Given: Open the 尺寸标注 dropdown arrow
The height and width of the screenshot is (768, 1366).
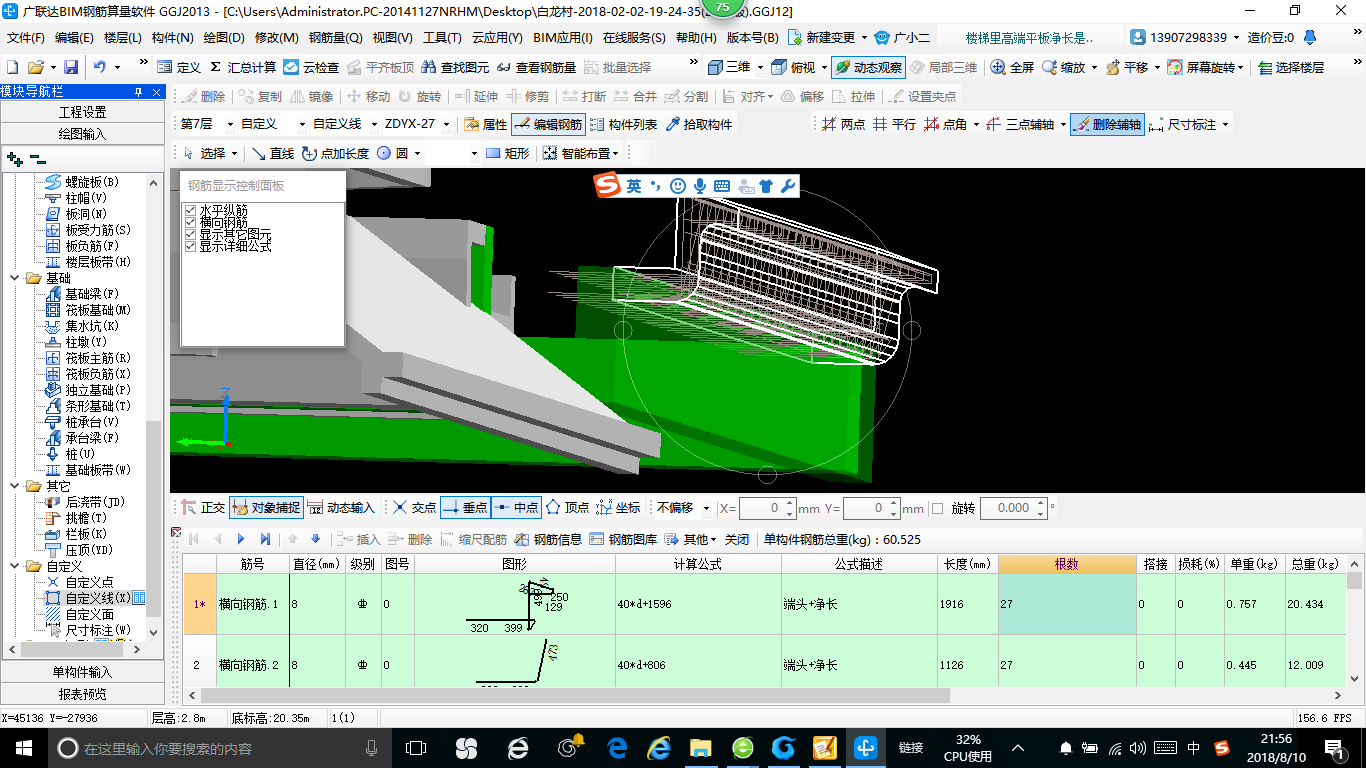Looking at the screenshot, I should point(1225,125).
